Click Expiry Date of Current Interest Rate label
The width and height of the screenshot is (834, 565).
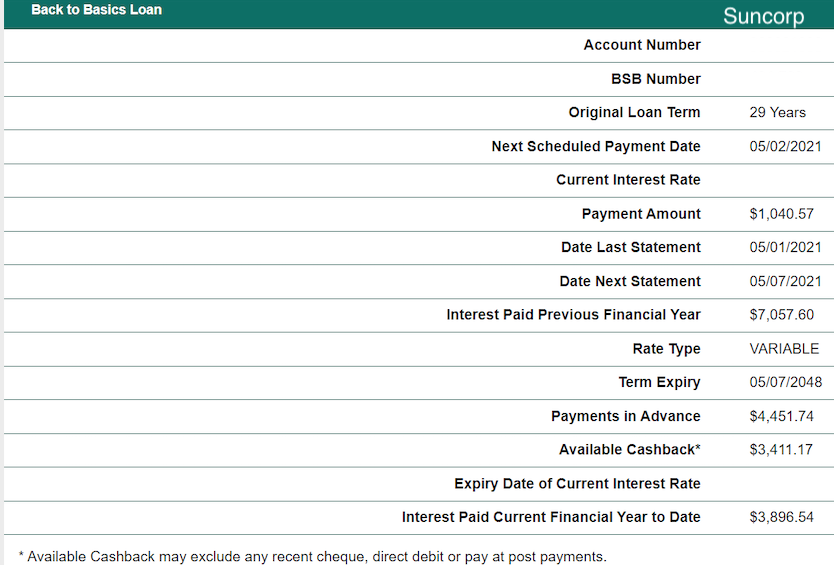pos(577,484)
